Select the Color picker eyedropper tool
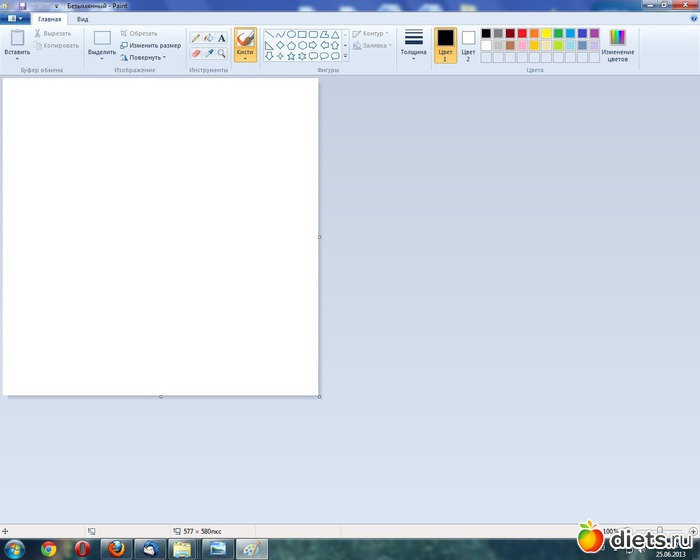 coord(209,53)
